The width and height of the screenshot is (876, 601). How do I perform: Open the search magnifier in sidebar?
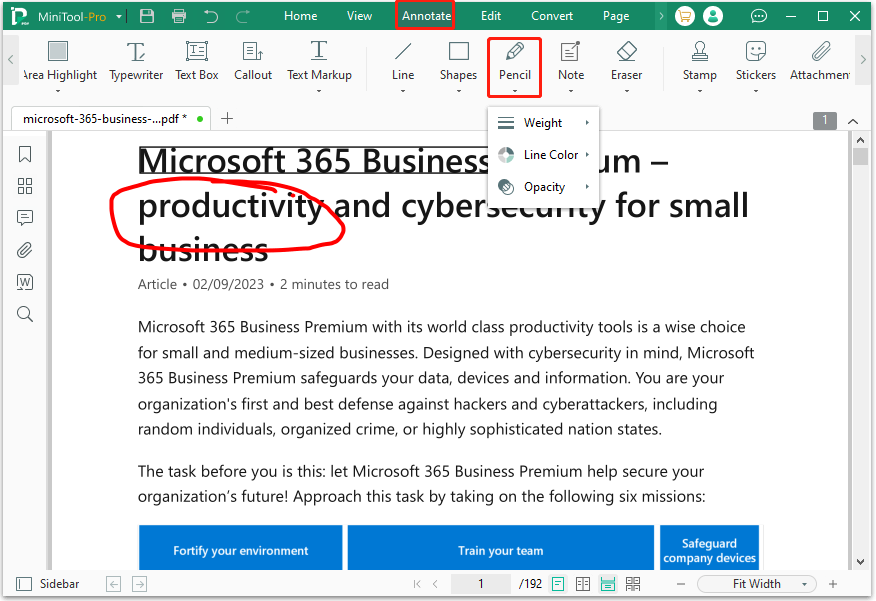coord(25,314)
